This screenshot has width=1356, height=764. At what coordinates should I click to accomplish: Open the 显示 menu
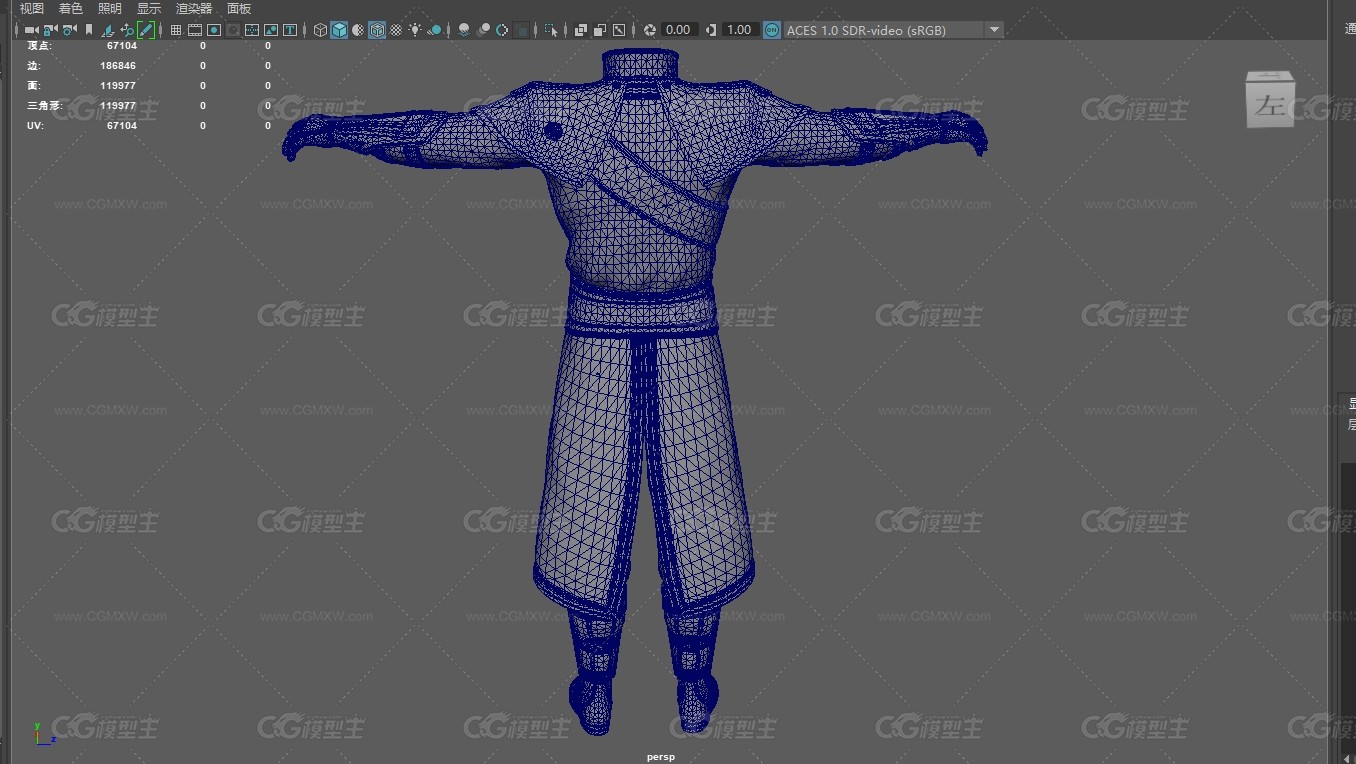(x=148, y=8)
